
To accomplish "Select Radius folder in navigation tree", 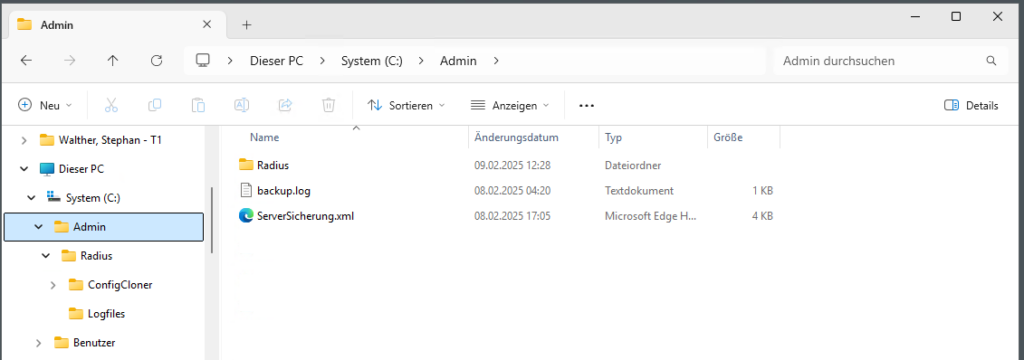I will point(96,255).
